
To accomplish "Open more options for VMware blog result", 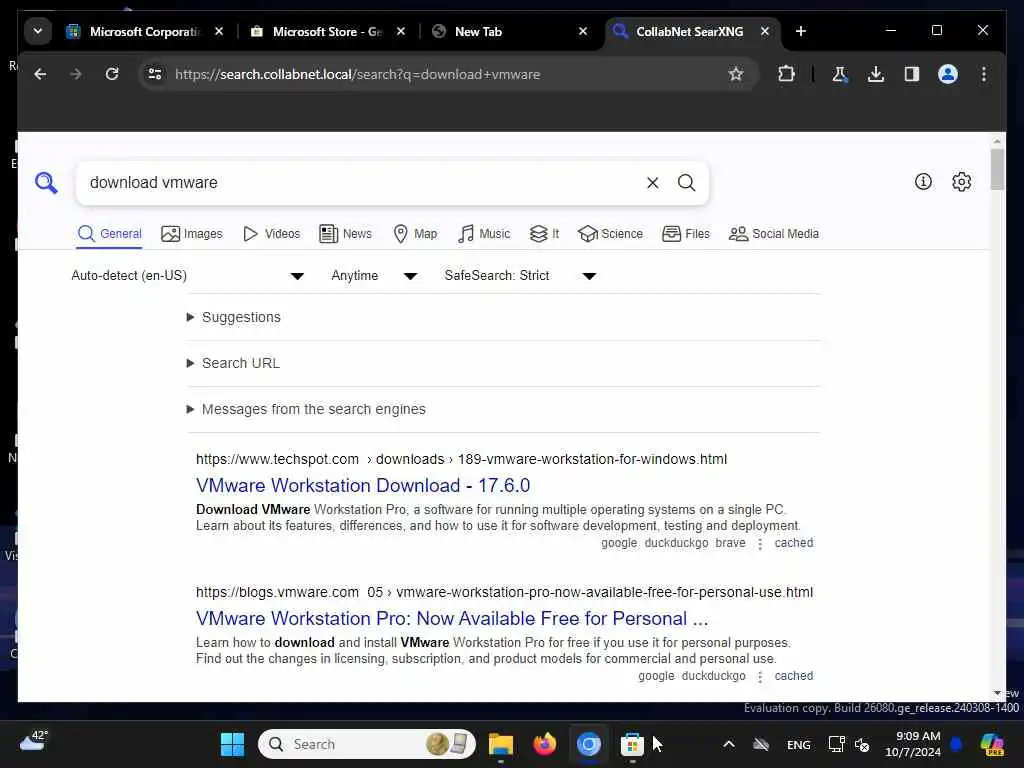I will click(x=760, y=677).
